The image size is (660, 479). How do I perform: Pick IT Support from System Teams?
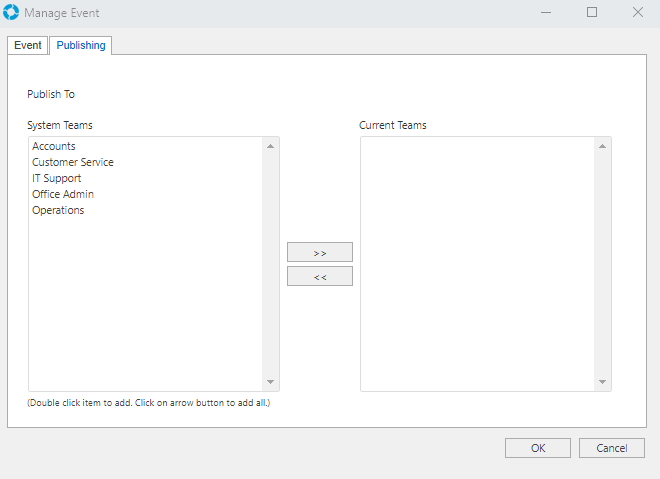pyautogui.click(x=57, y=178)
